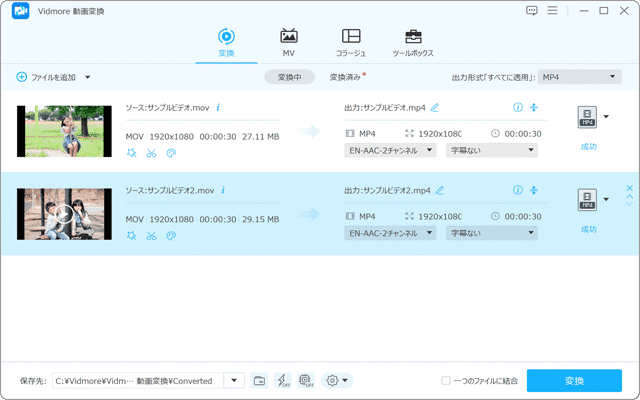
Task: Open effect edit wand for サンプルビデオ.mov
Action: [131, 153]
